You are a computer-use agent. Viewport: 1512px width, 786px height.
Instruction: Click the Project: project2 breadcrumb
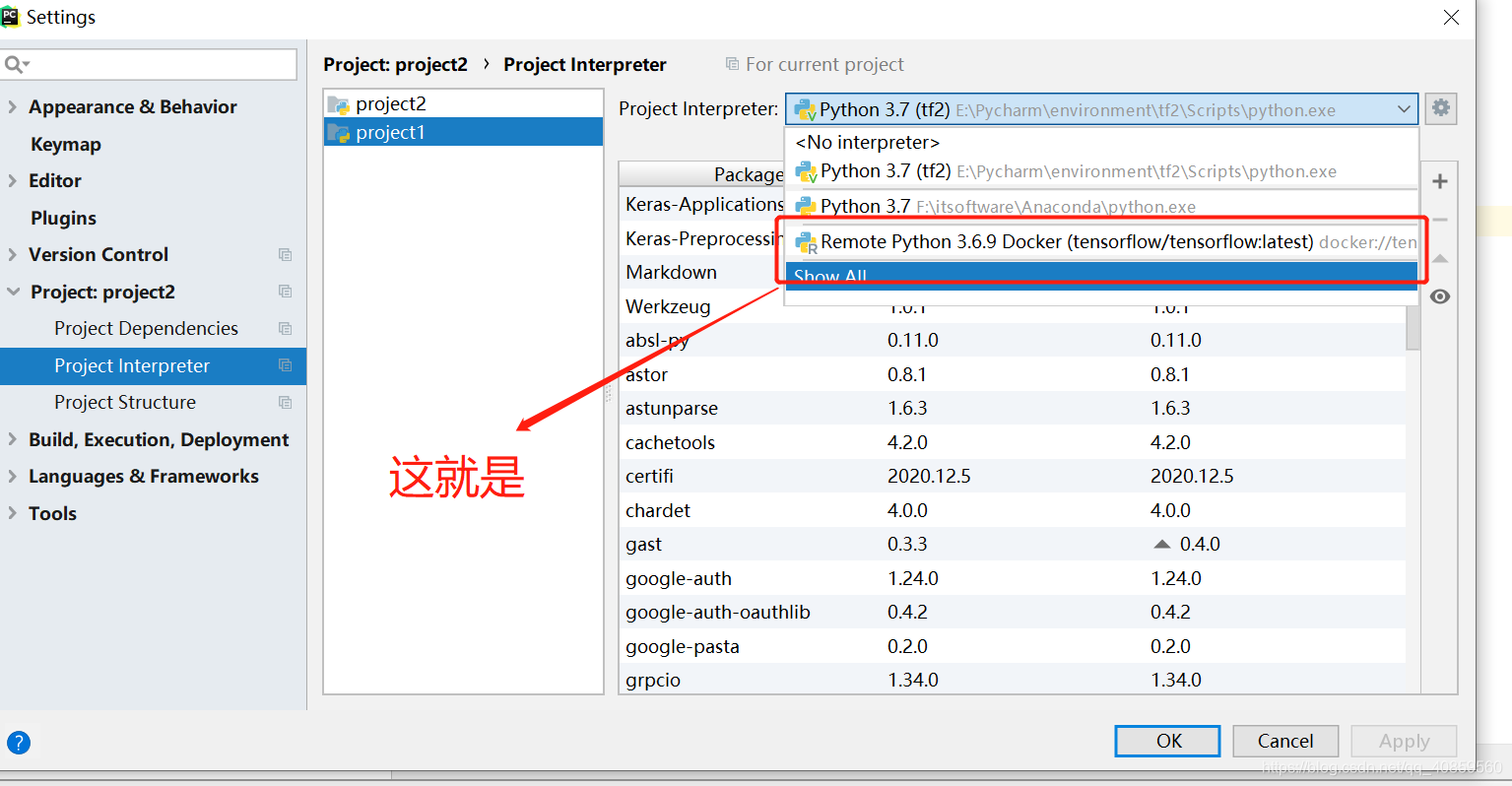point(396,64)
